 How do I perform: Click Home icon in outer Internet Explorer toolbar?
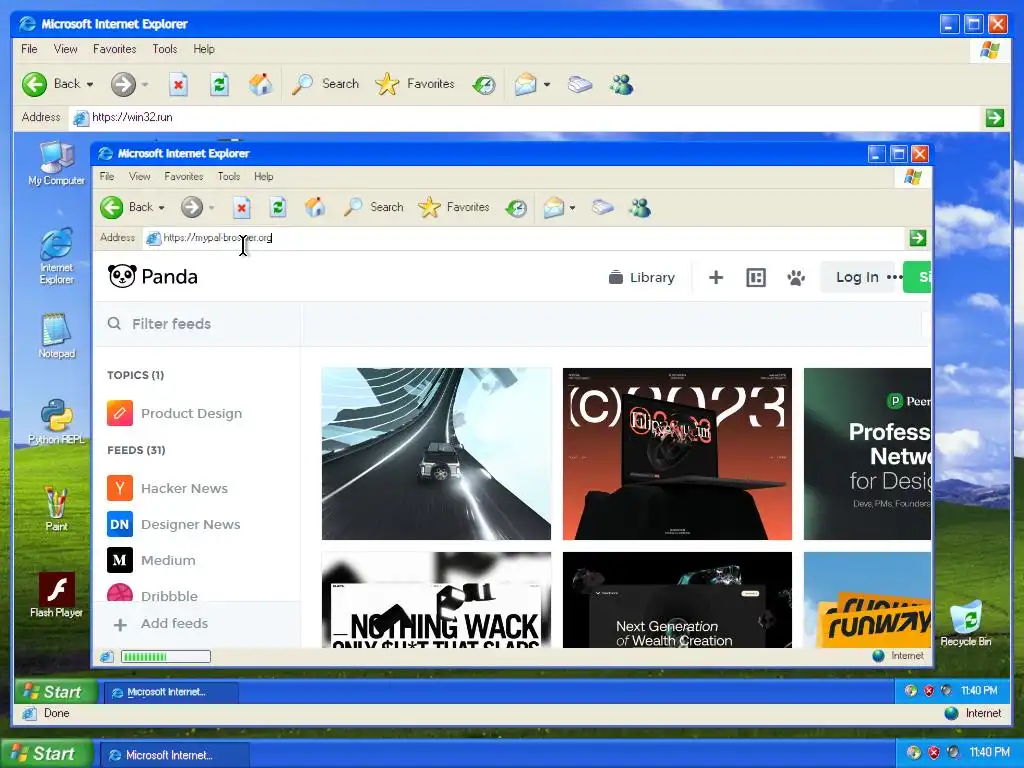(x=260, y=84)
